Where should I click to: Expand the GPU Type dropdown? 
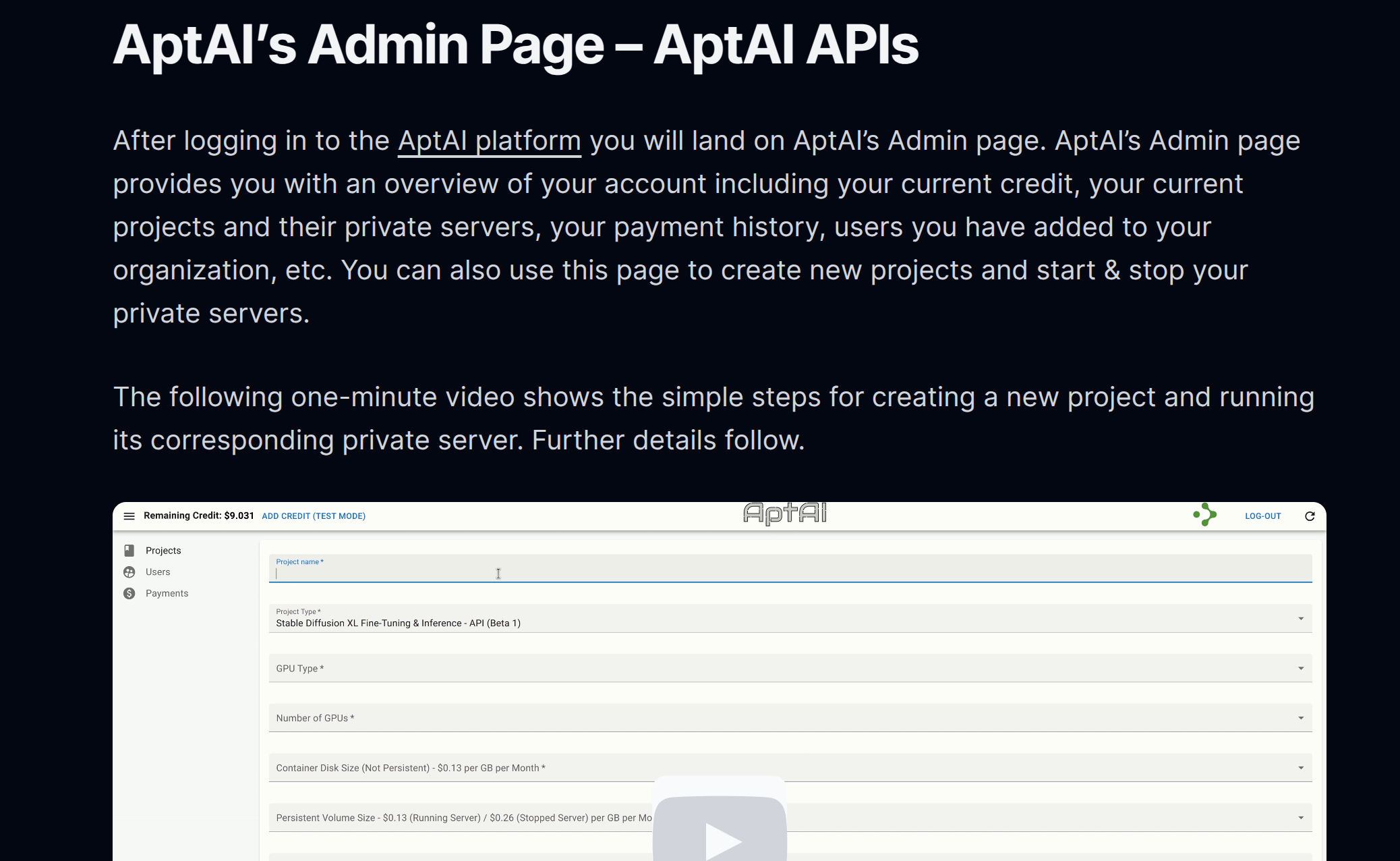click(790, 668)
